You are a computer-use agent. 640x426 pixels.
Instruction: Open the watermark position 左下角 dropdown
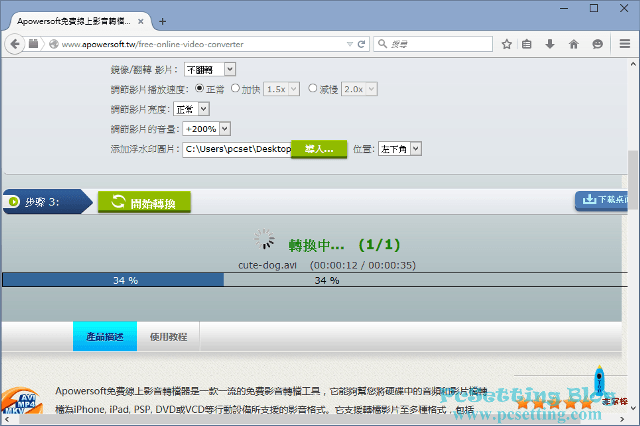[x=400, y=149]
